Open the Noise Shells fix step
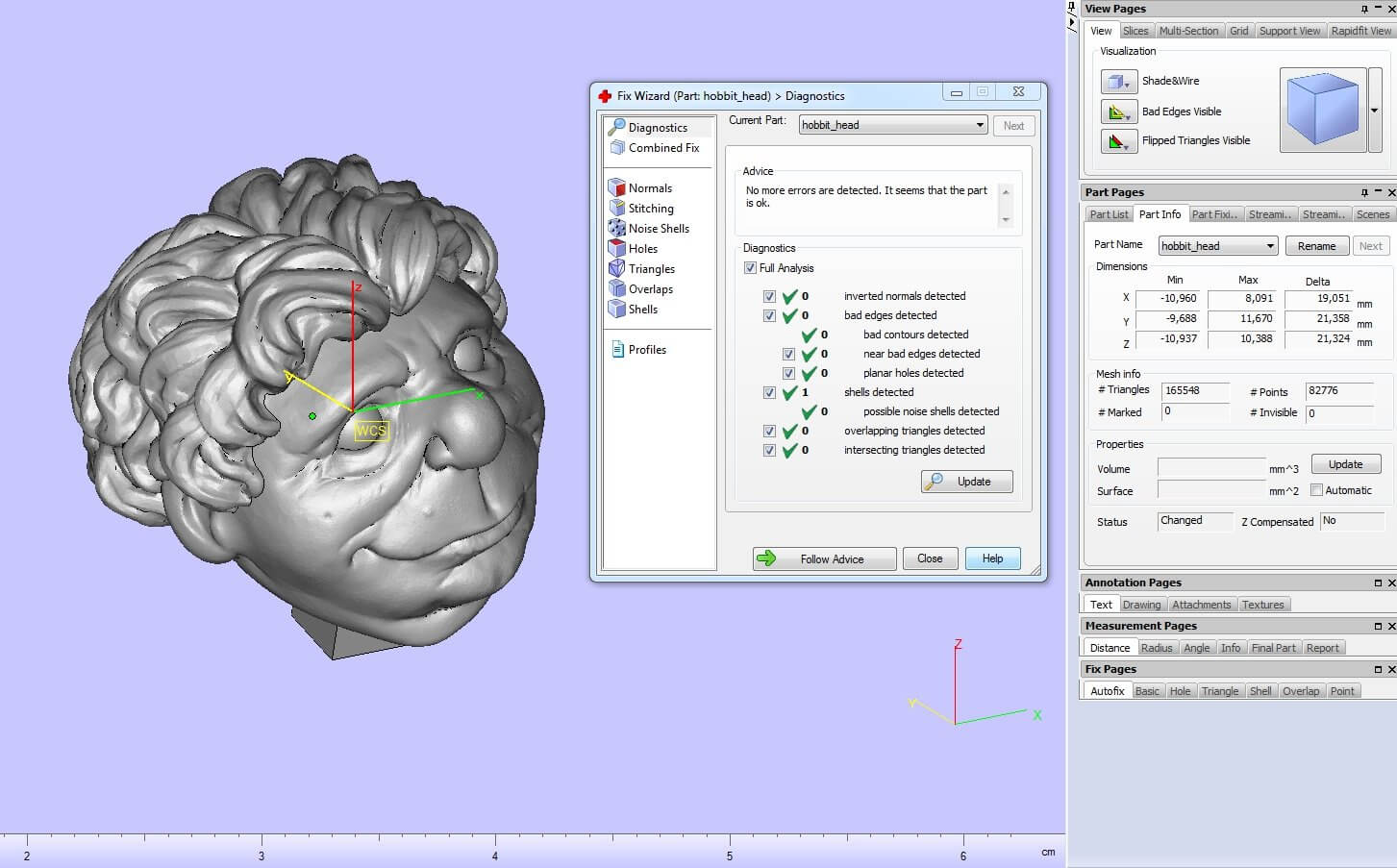Screen dimensions: 1397x868 [659, 229]
